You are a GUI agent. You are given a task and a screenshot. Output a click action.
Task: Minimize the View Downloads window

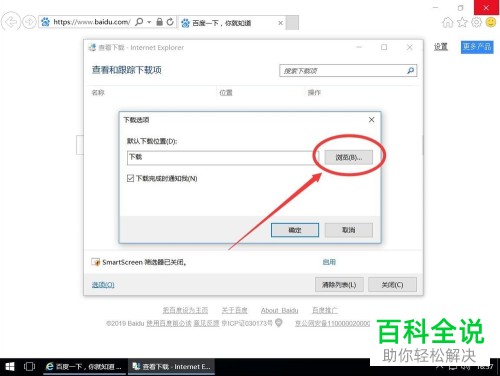click(x=359, y=47)
